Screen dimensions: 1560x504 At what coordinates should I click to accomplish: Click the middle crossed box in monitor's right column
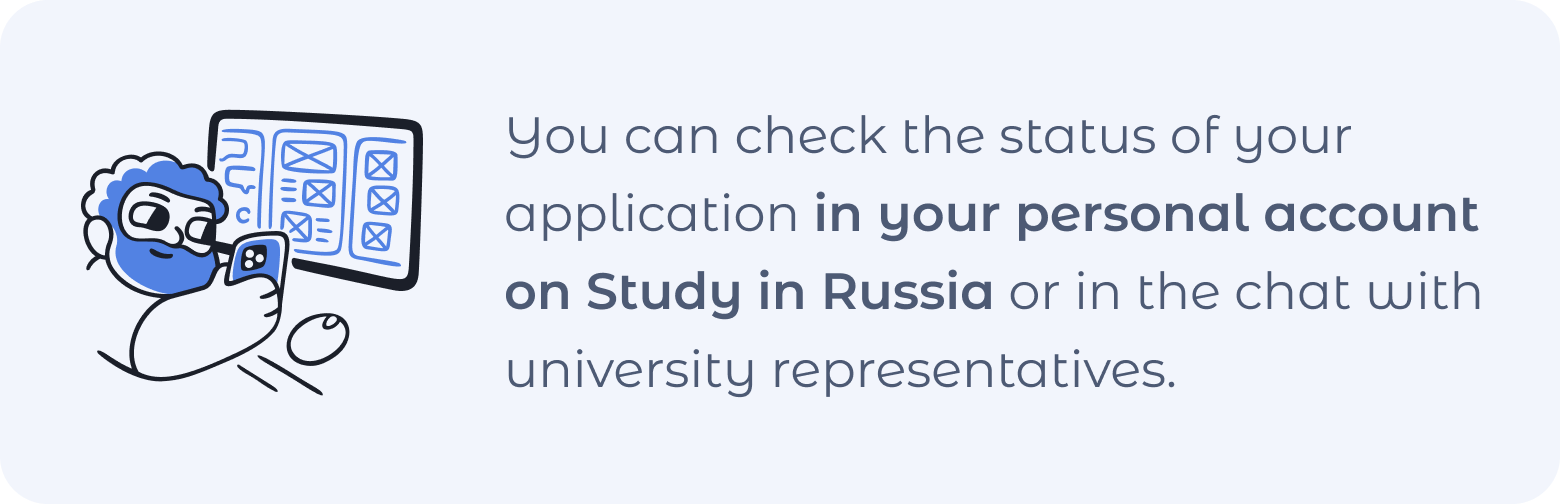point(382,200)
